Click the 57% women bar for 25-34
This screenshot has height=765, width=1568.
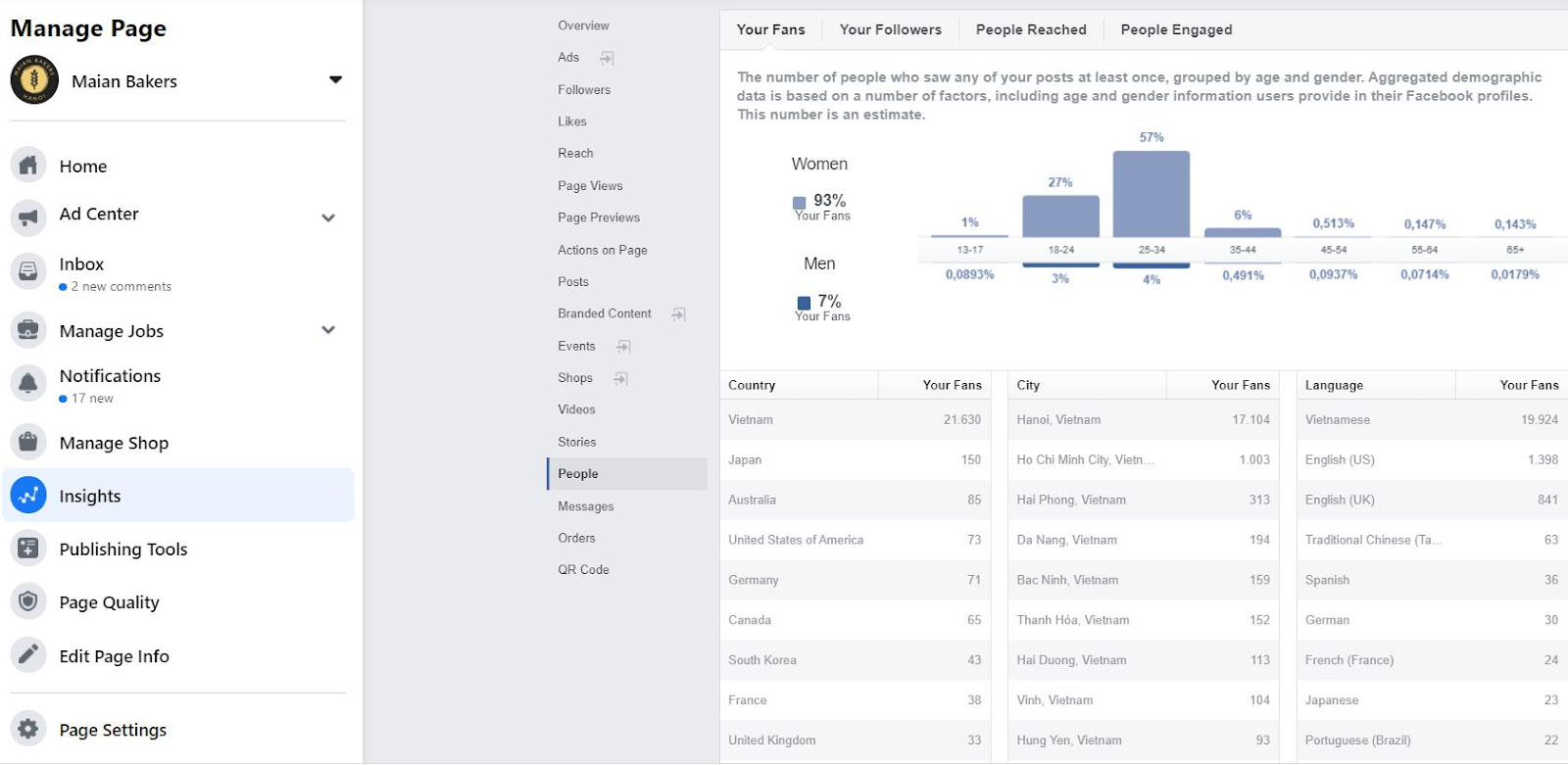1151,194
